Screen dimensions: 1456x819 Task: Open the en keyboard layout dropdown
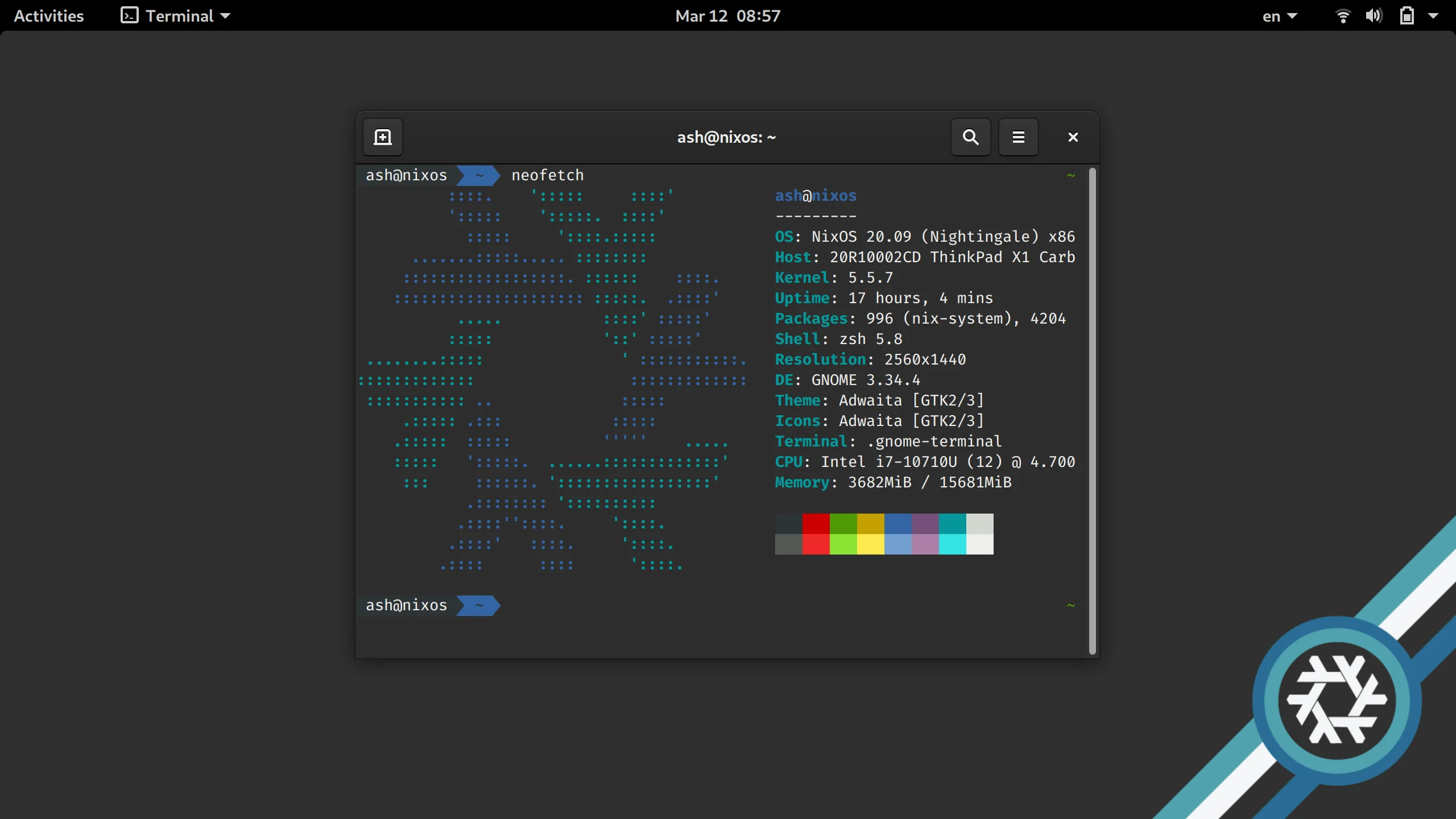click(x=1280, y=16)
